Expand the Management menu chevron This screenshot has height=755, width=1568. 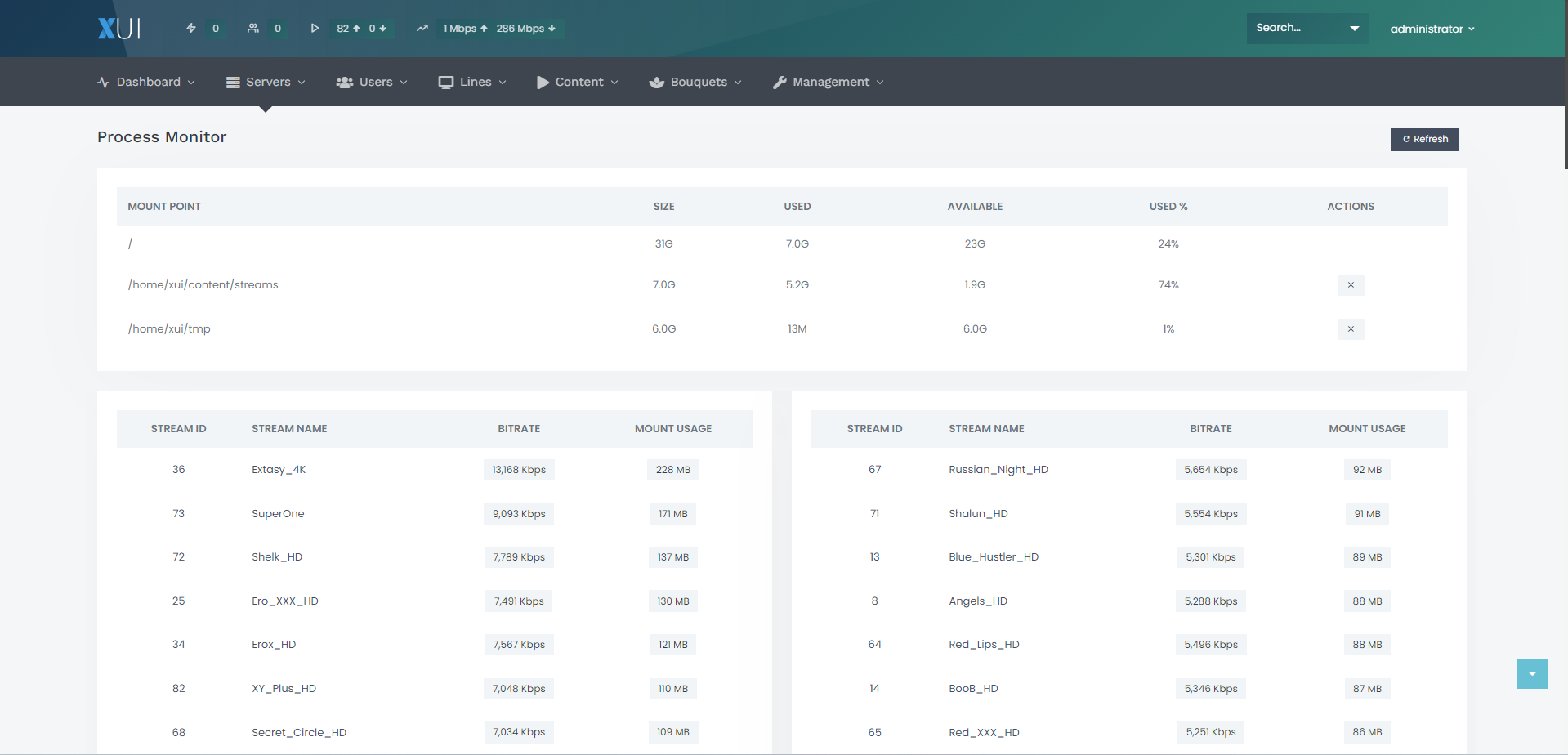[880, 83]
